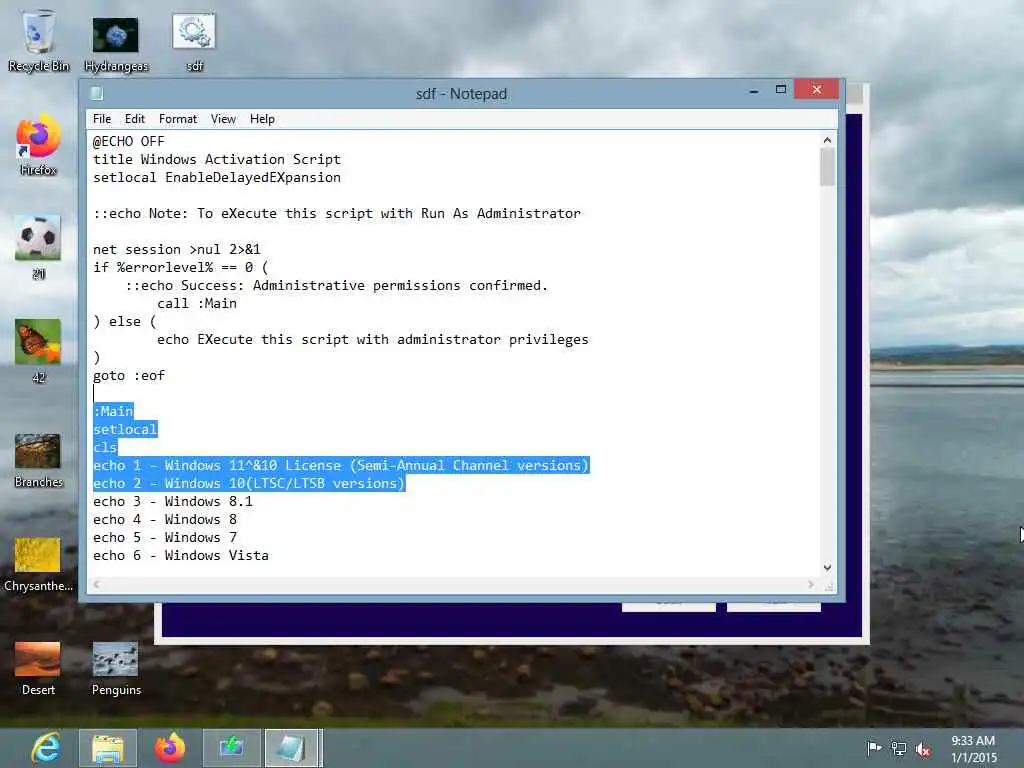Click 'echo 2 - Windows 10(LTSC/LTSB versions)' line
Image resolution: width=1024 pixels, height=768 pixels.
coord(249,484)
